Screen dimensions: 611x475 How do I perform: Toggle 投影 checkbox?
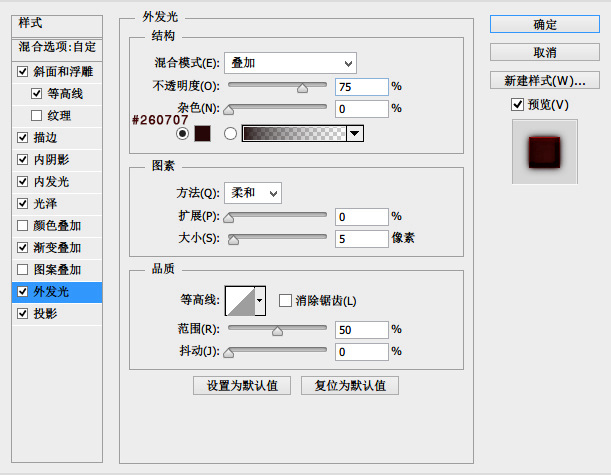click(23, 314)
